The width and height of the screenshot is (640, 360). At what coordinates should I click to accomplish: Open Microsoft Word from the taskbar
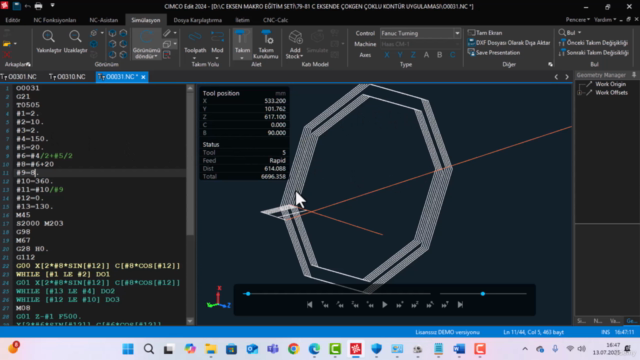(459, 349)
